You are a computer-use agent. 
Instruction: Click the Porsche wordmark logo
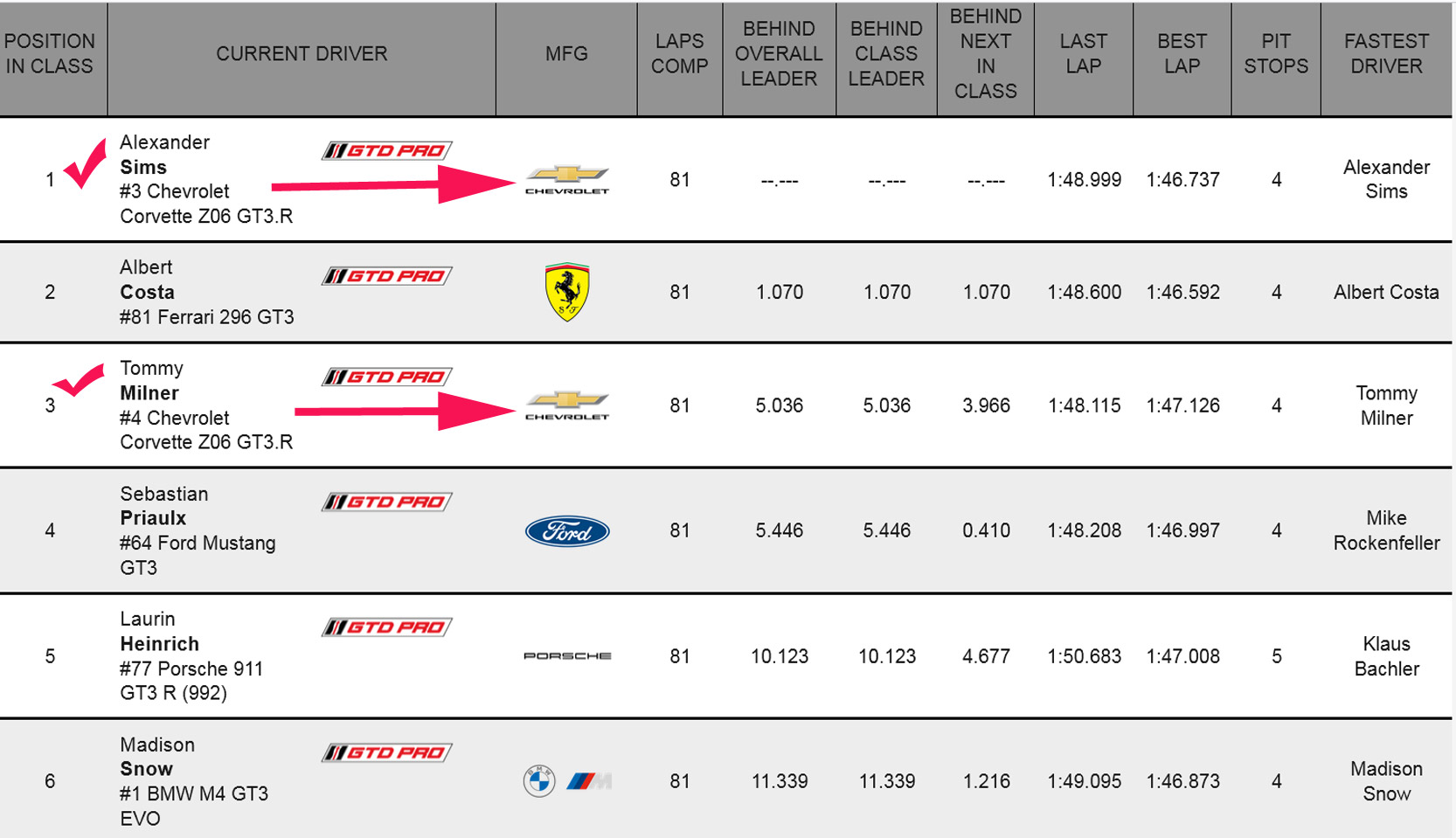[x=567, y=656]
